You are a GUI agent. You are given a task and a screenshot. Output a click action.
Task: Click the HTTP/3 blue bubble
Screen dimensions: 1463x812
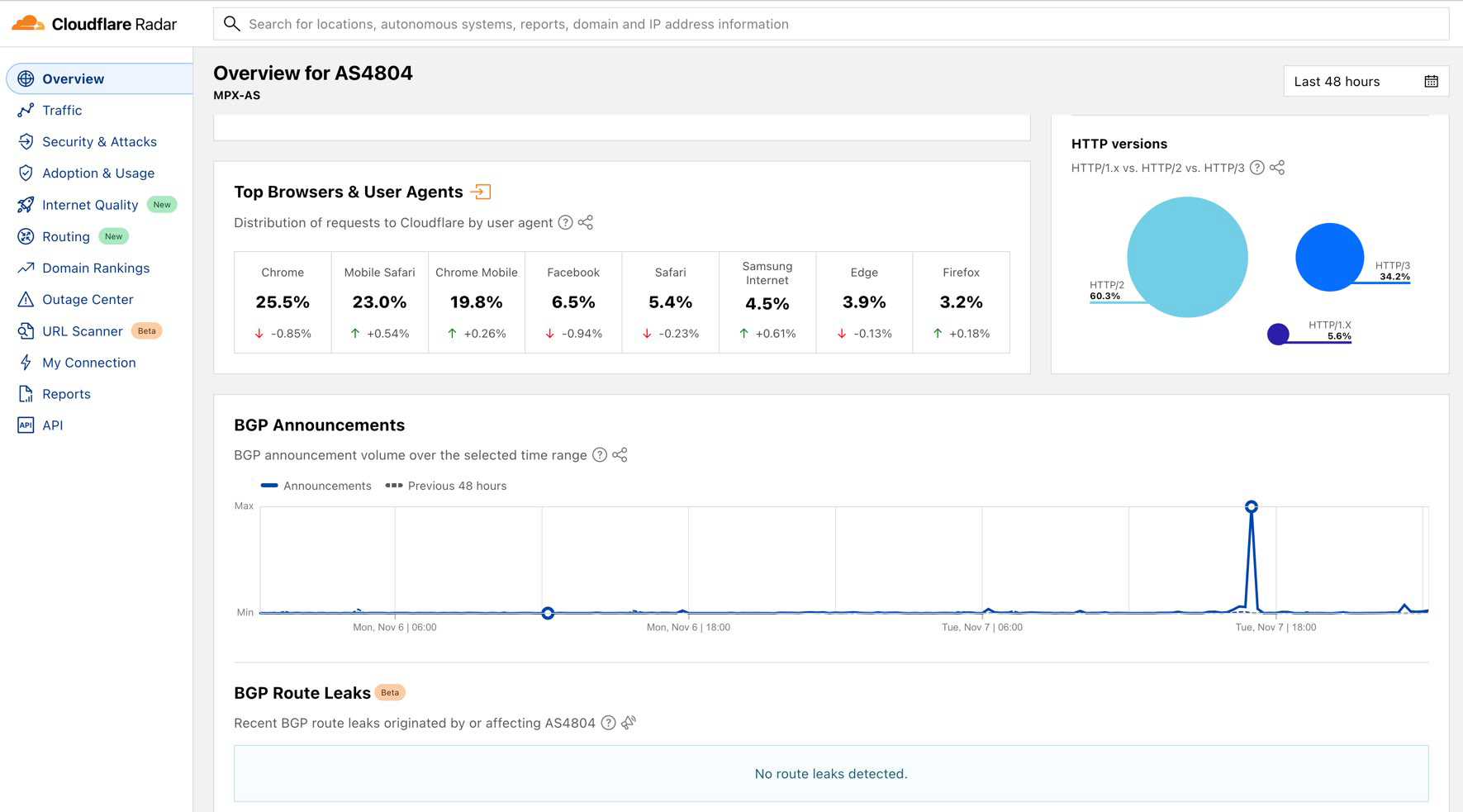point(1329,257)
